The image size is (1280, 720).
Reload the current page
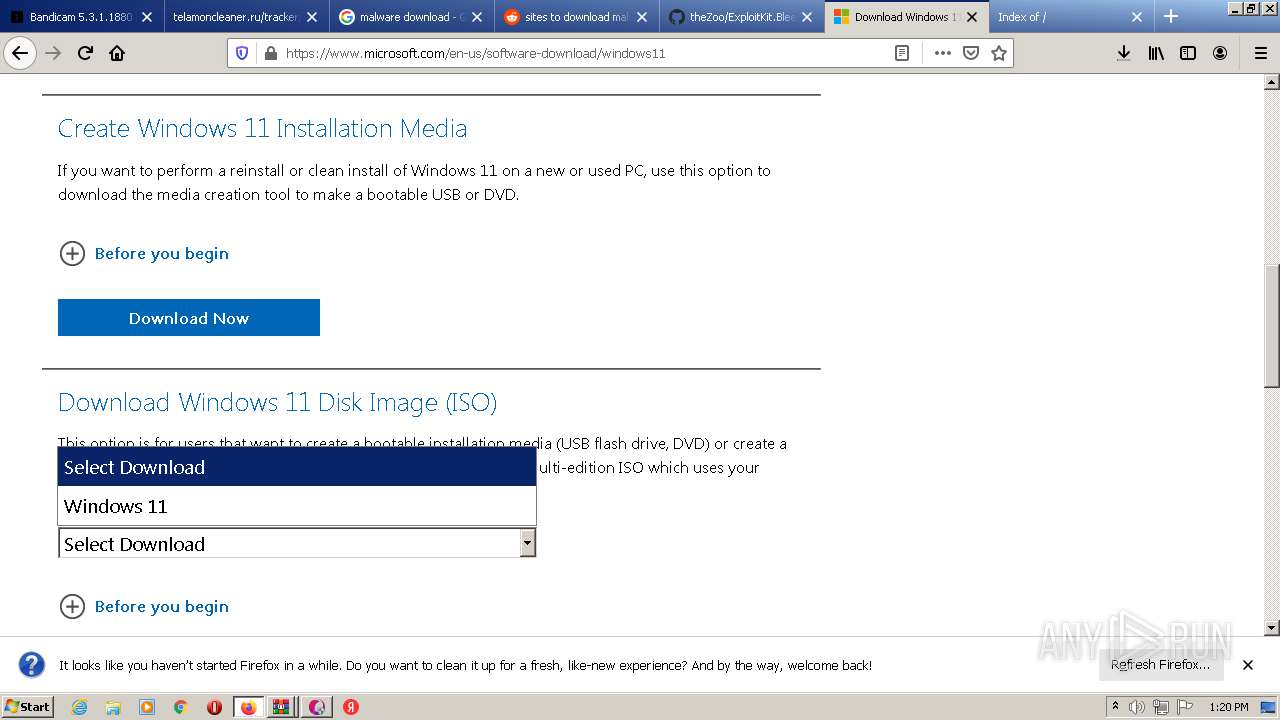coord(85,53)
